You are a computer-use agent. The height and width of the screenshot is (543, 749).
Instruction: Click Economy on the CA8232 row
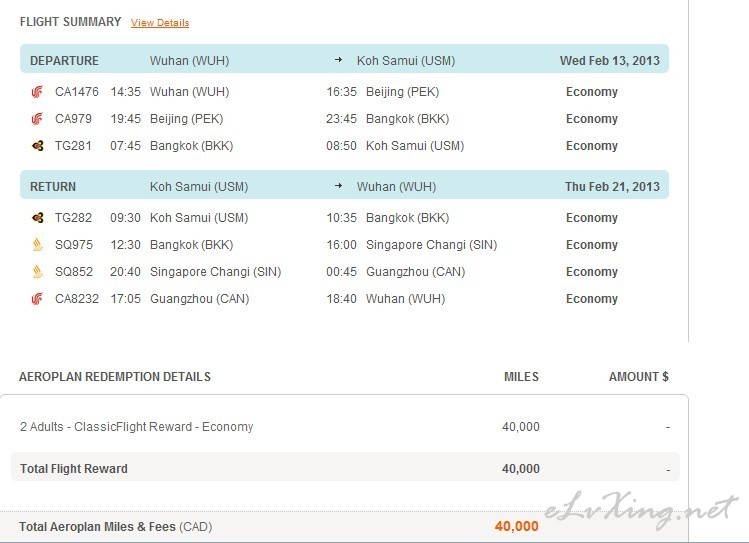pos(592,299)
